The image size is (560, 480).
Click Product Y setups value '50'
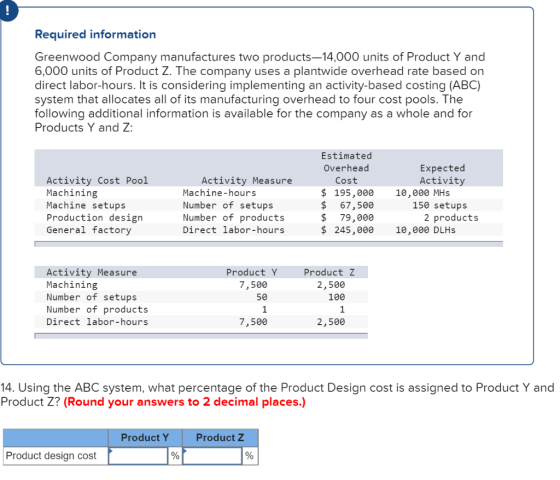[262, 297]
